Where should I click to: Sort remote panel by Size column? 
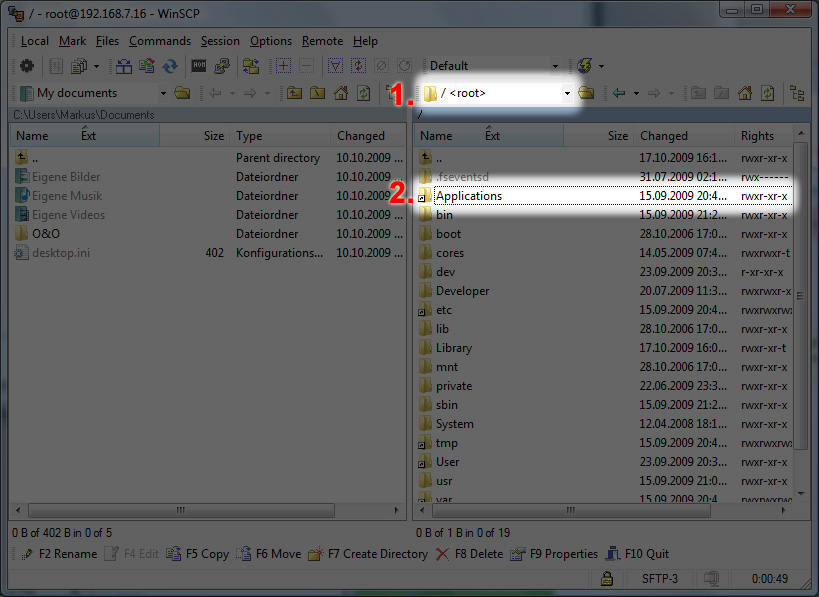click(x=599, y=136)
